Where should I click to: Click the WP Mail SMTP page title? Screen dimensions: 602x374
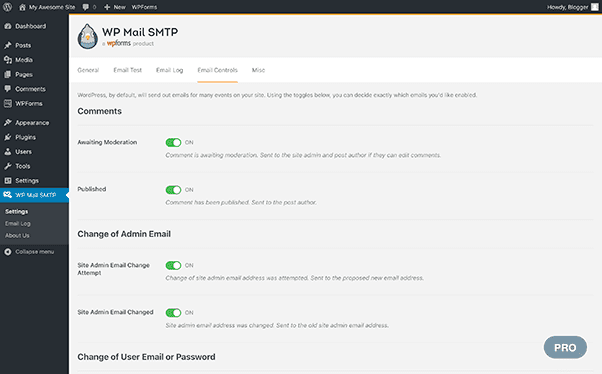coord(140,32)
